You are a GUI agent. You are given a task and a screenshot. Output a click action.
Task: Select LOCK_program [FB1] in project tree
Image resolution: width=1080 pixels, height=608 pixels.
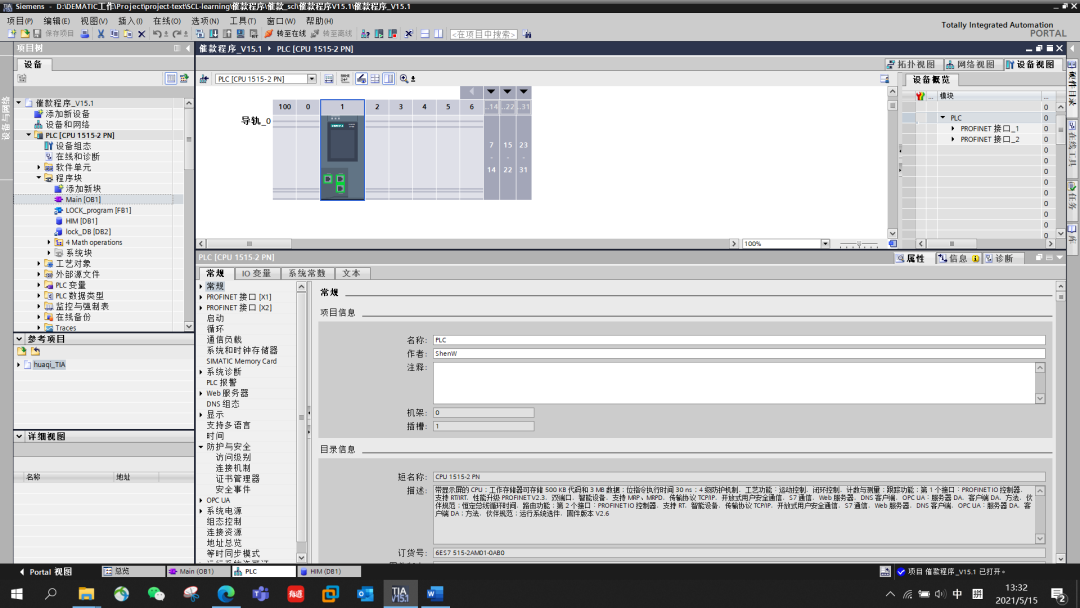click(x=98, y=210)
